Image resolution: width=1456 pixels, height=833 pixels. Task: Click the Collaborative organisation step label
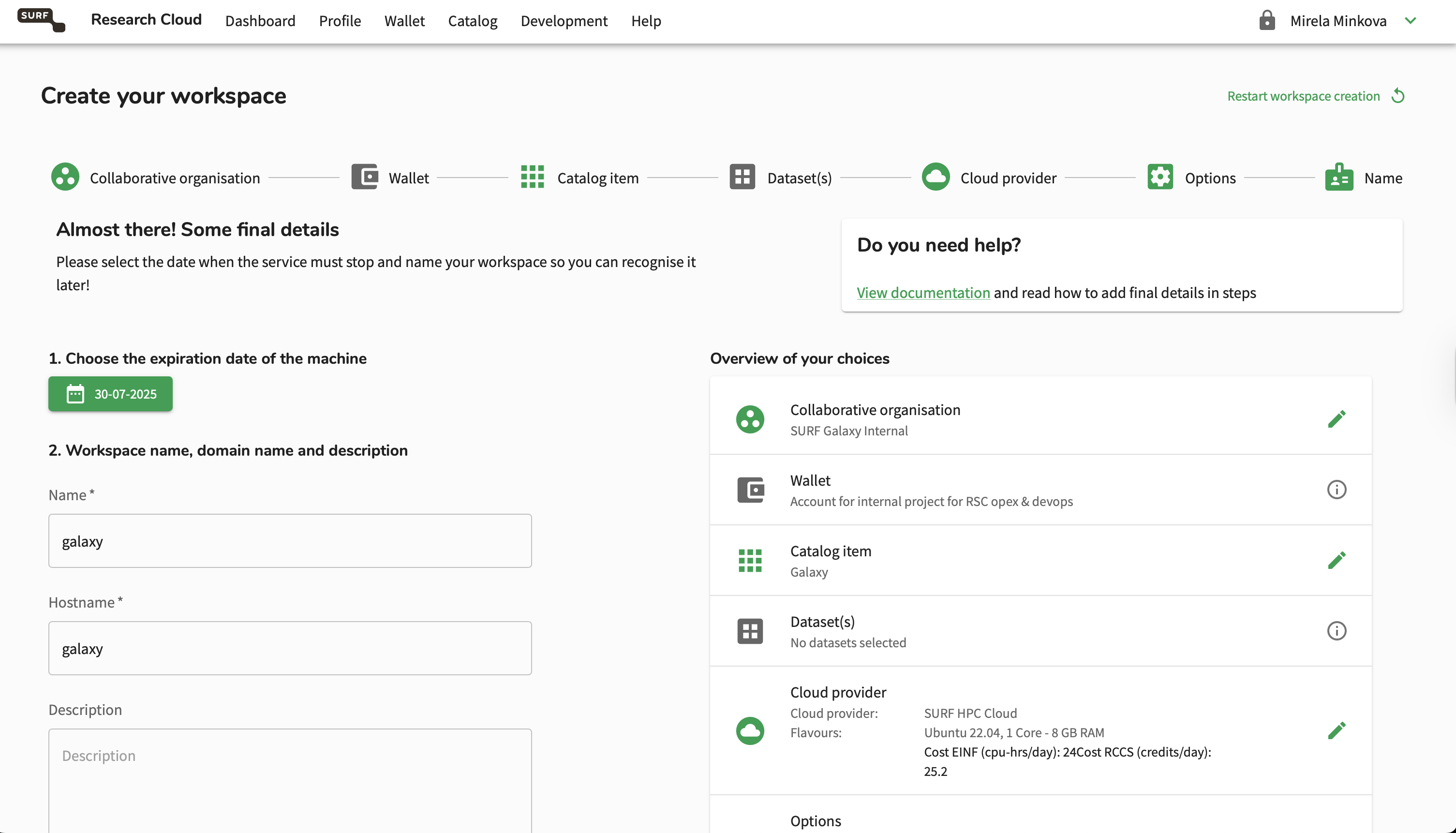(175, 178)
